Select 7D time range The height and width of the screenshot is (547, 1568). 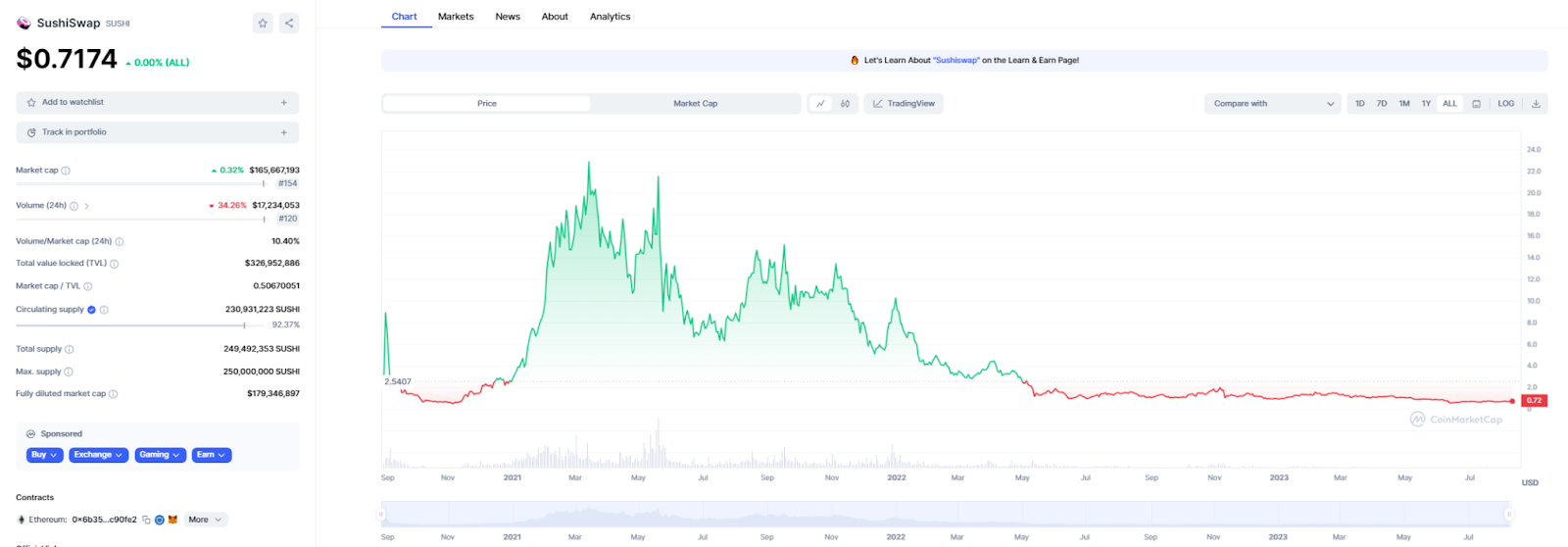(1382, 104)
